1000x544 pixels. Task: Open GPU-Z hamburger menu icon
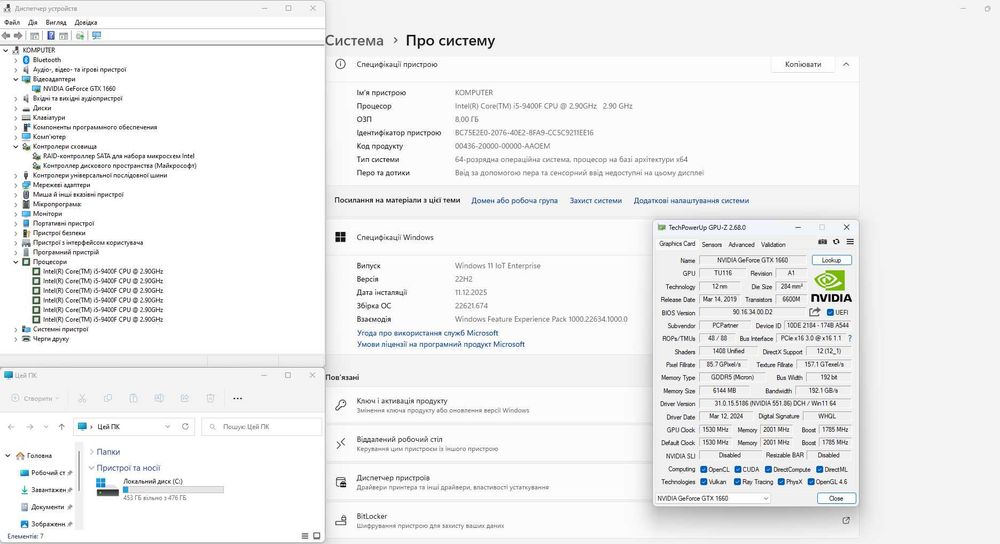click(850, 242)
